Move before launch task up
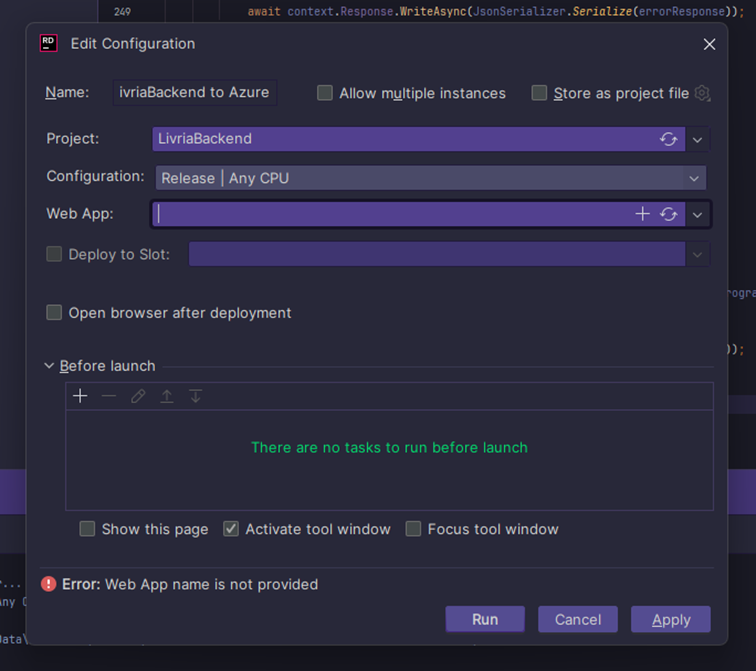 coord(167,396)
